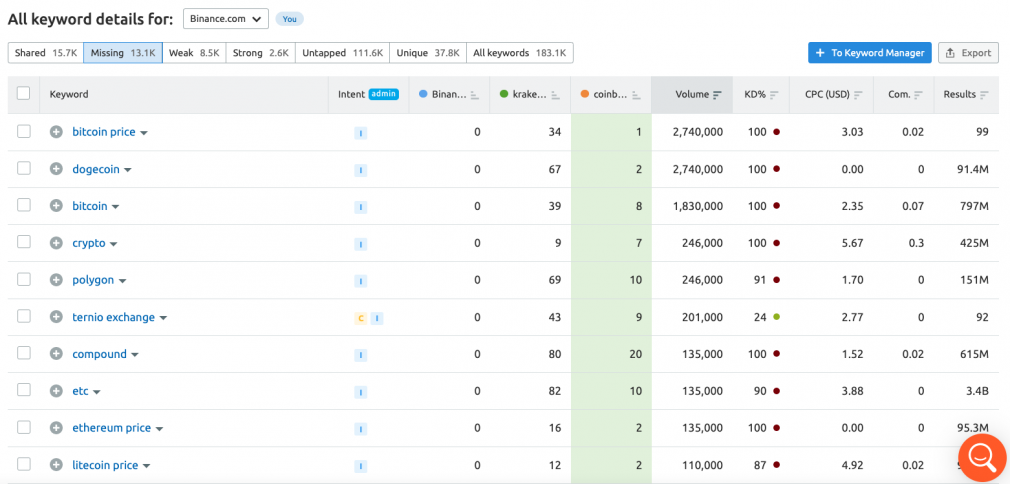Sort by Results column sort icon
Screen dimensions: 1010x484
point(984,95)
